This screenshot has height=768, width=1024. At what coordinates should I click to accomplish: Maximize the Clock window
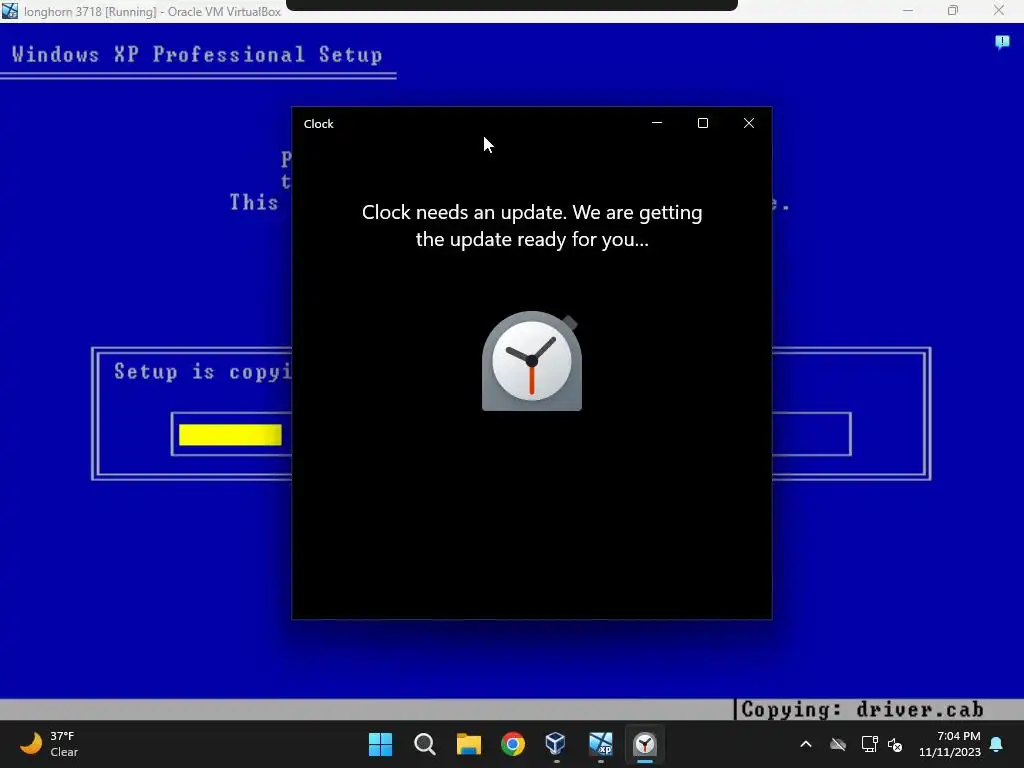click(x=703, y=123)
